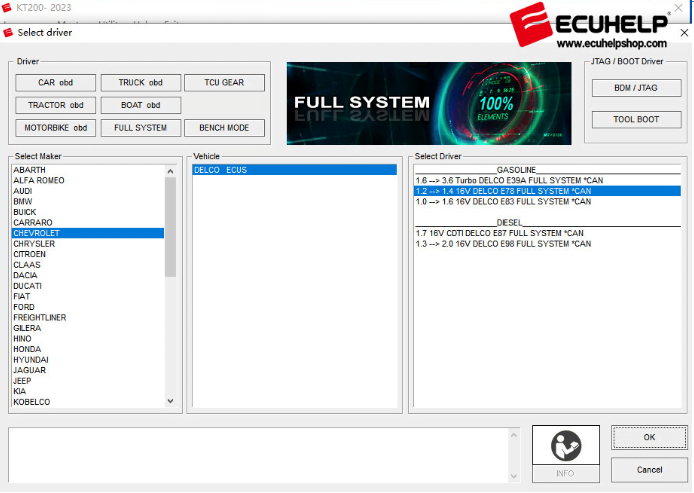This screenshot has width=694, height=493.
Task: Select BMW maker
Action: [x=88, y=202]
